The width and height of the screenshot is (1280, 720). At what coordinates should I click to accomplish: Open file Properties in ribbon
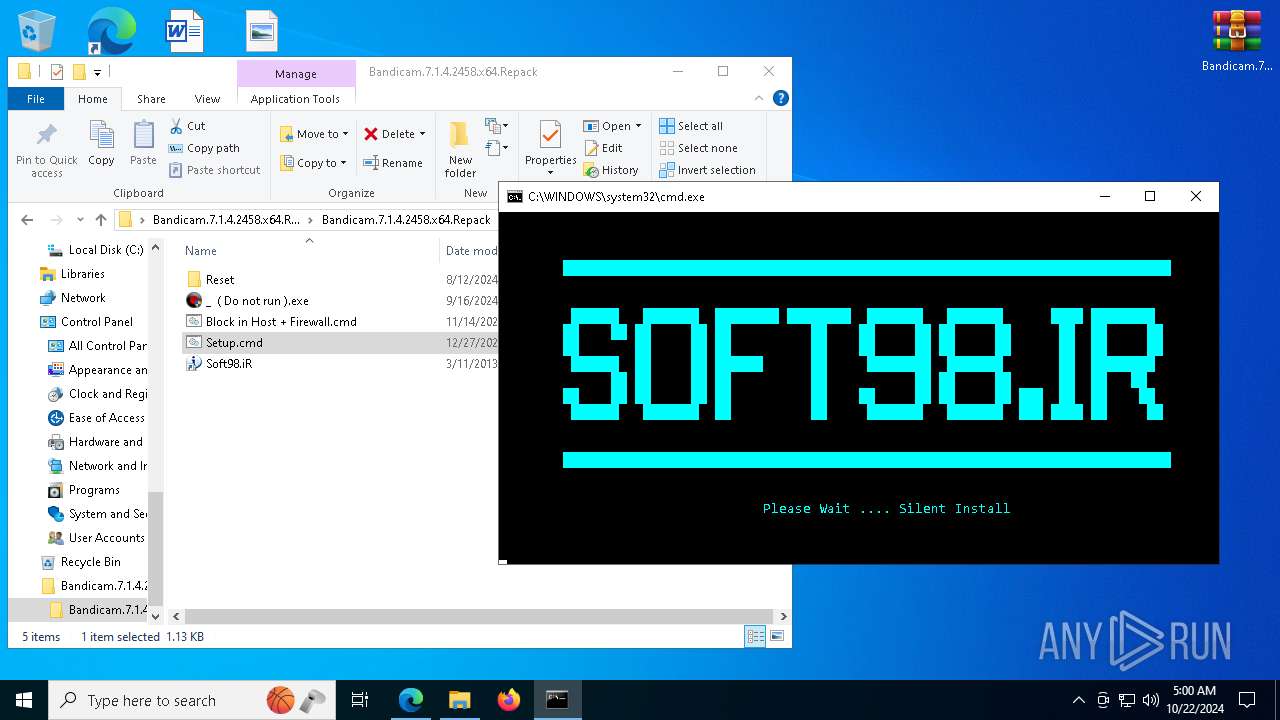pos(550,149)
